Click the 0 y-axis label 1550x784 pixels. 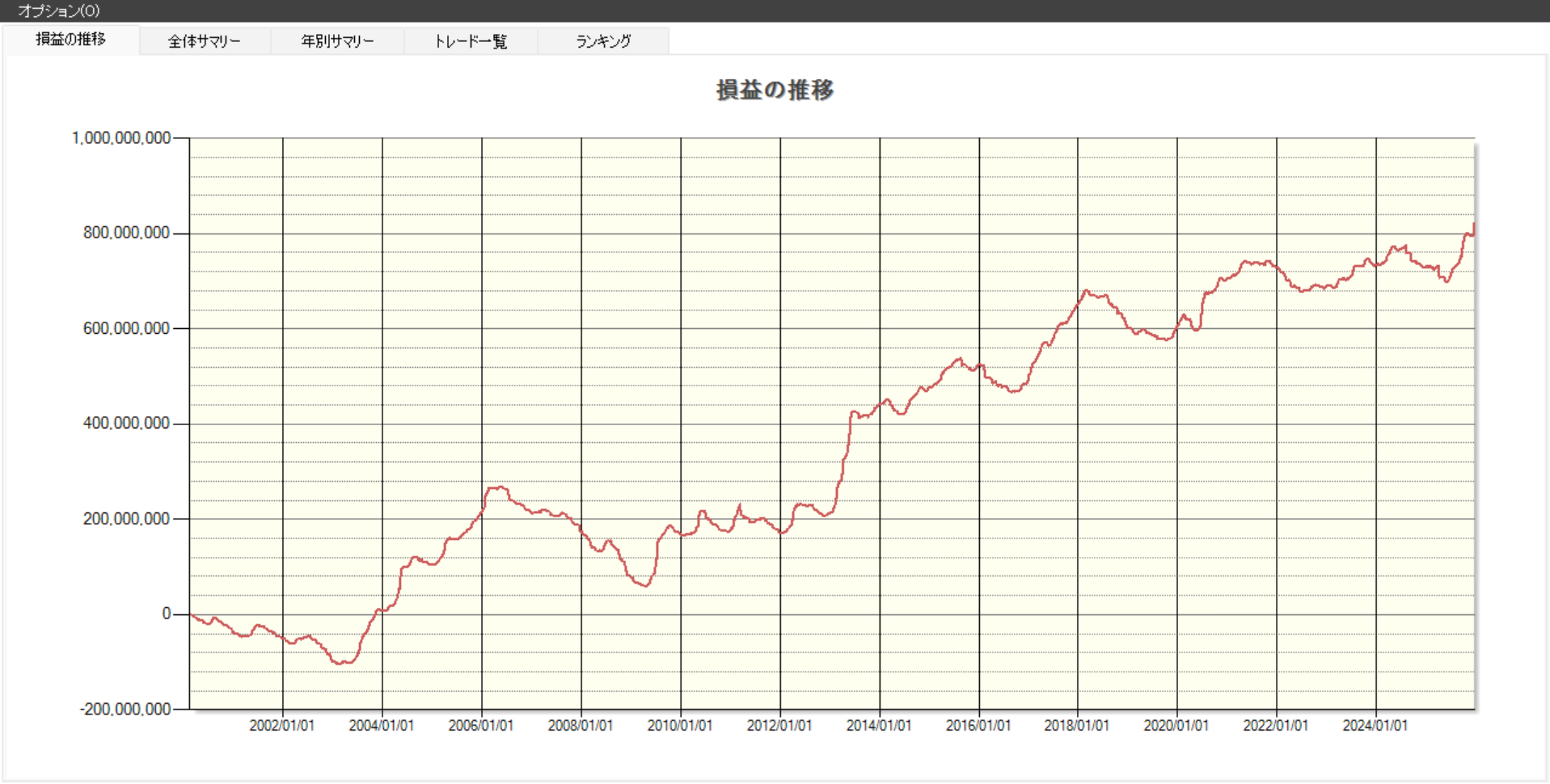[166, 613]
